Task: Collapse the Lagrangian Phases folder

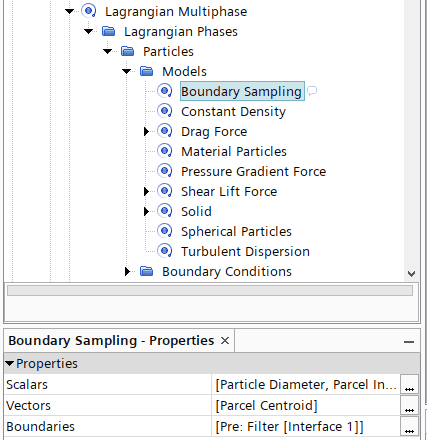Action: [x=89, y=31]
